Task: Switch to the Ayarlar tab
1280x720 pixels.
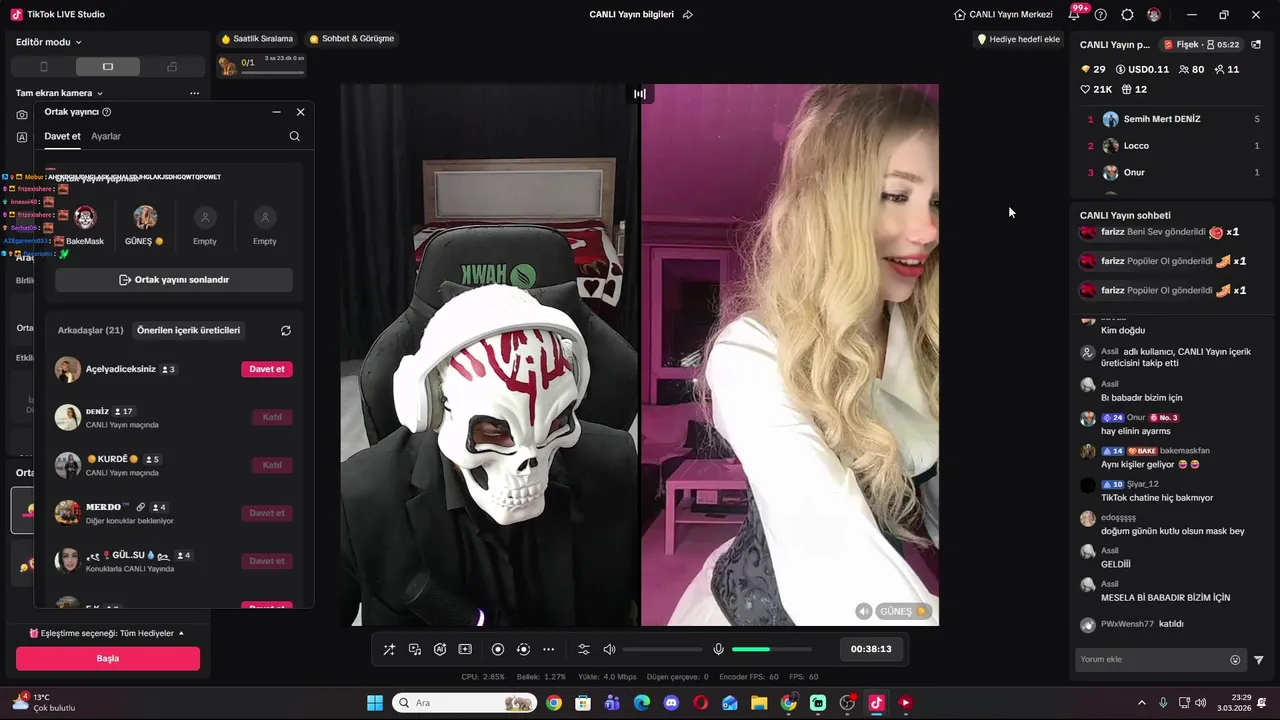Action: click(106, 136)
